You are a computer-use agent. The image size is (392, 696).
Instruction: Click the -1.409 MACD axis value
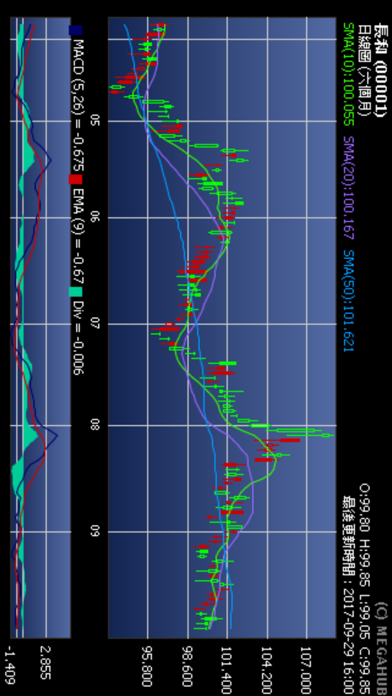point(10,664)
